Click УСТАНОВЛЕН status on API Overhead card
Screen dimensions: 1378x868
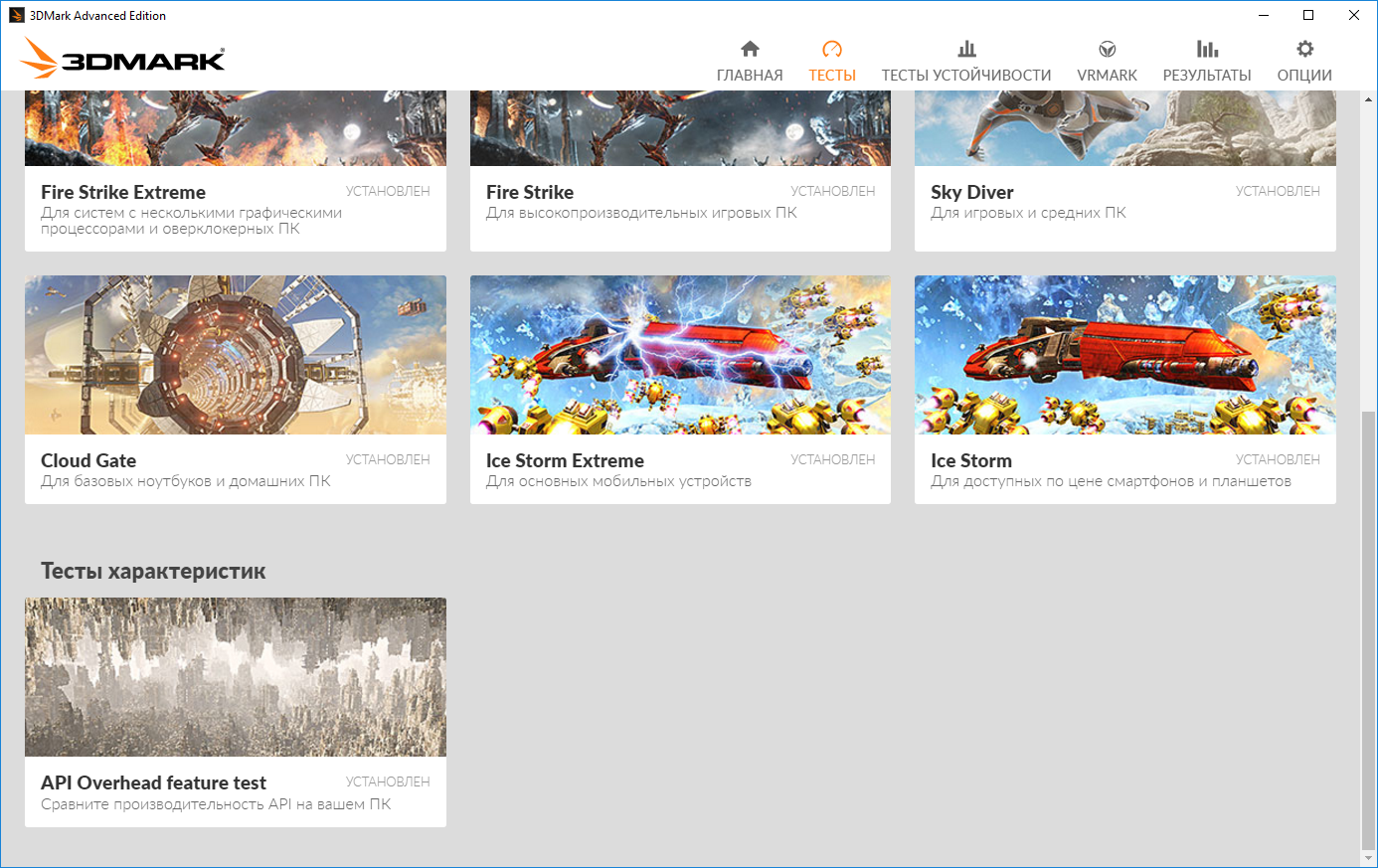coord(388,781)
